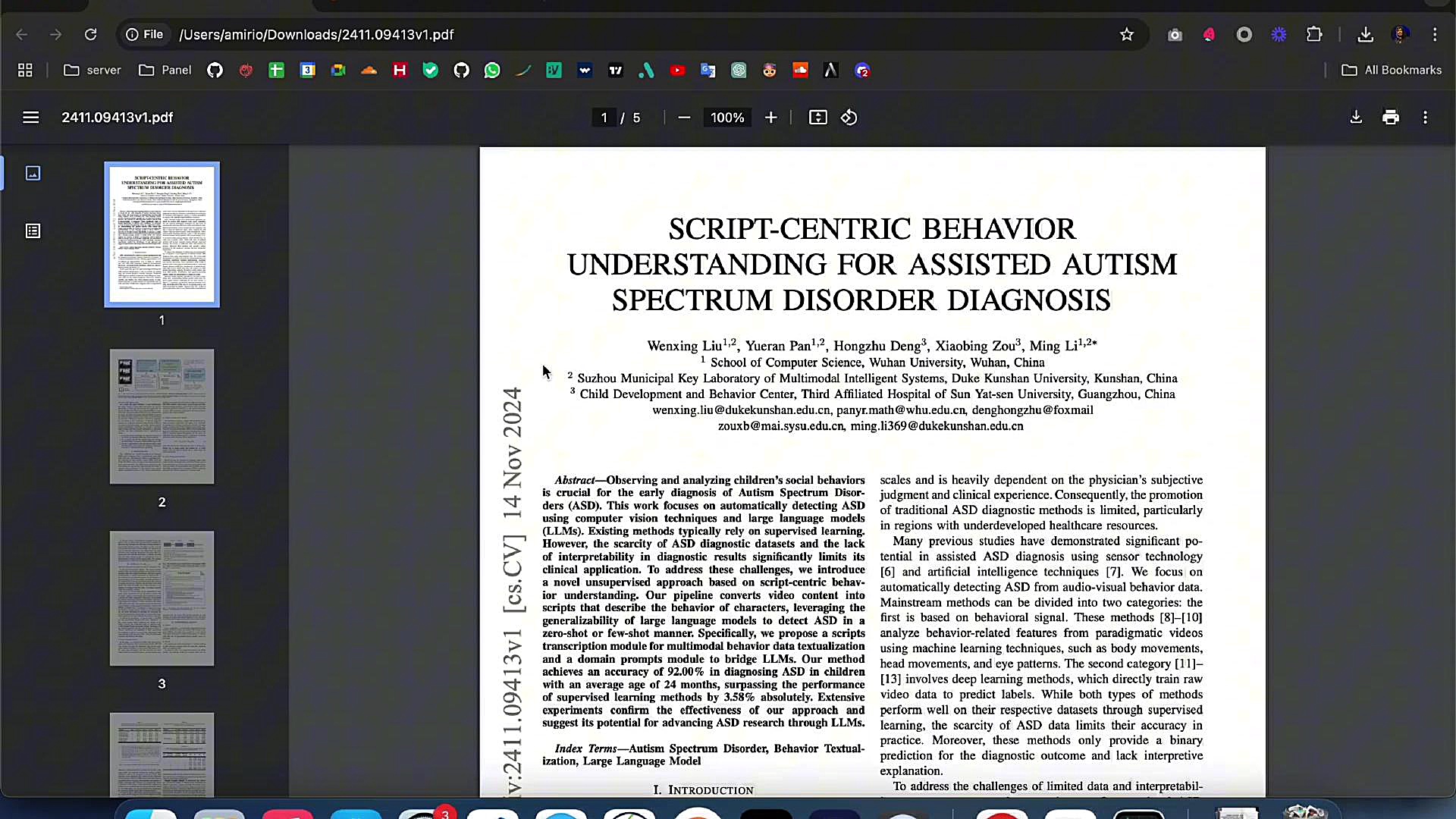Open Chrome's three-dot main menu

(1435, 35)
